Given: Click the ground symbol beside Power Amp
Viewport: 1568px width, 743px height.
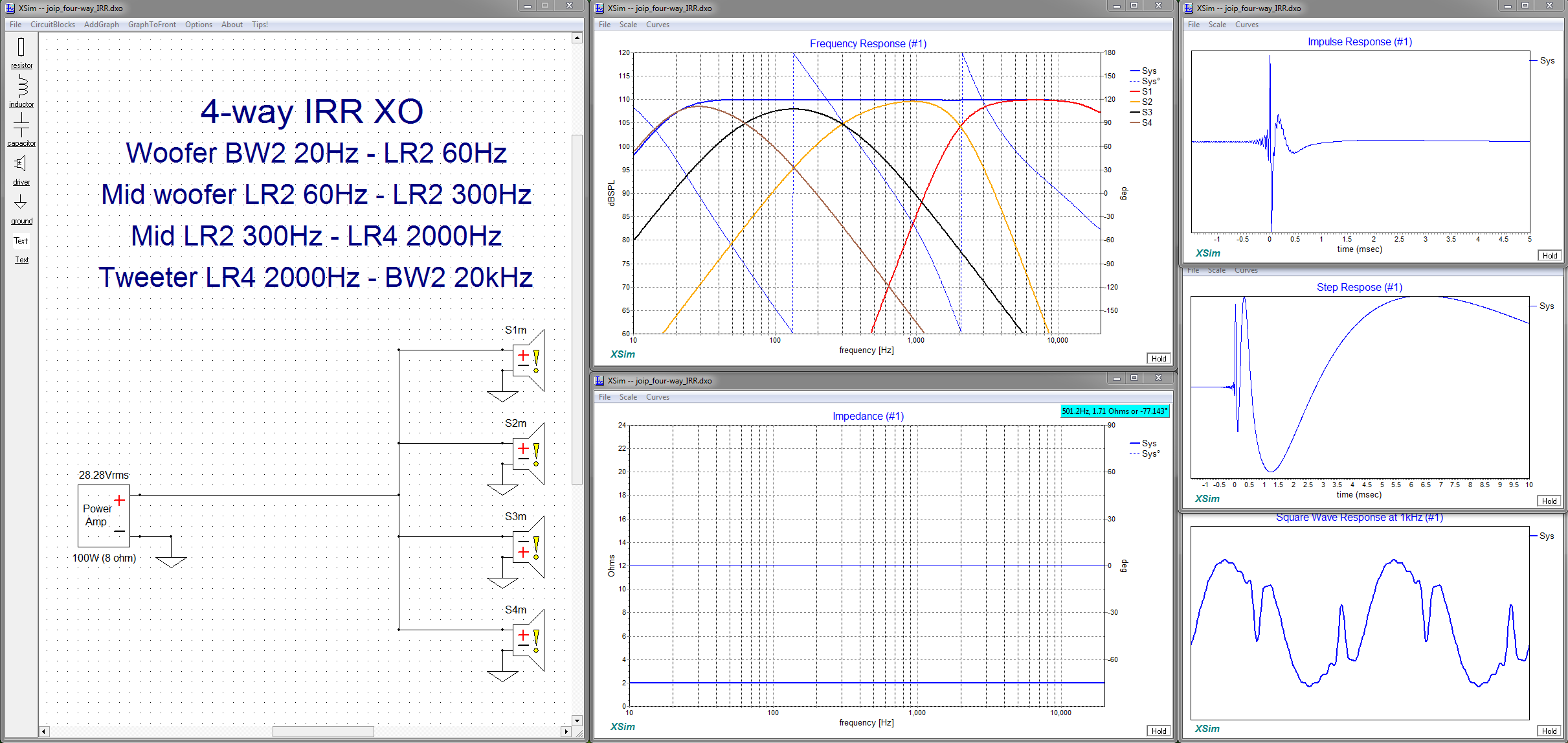Looking at the screenshot, I should click(x=171, y=562).
